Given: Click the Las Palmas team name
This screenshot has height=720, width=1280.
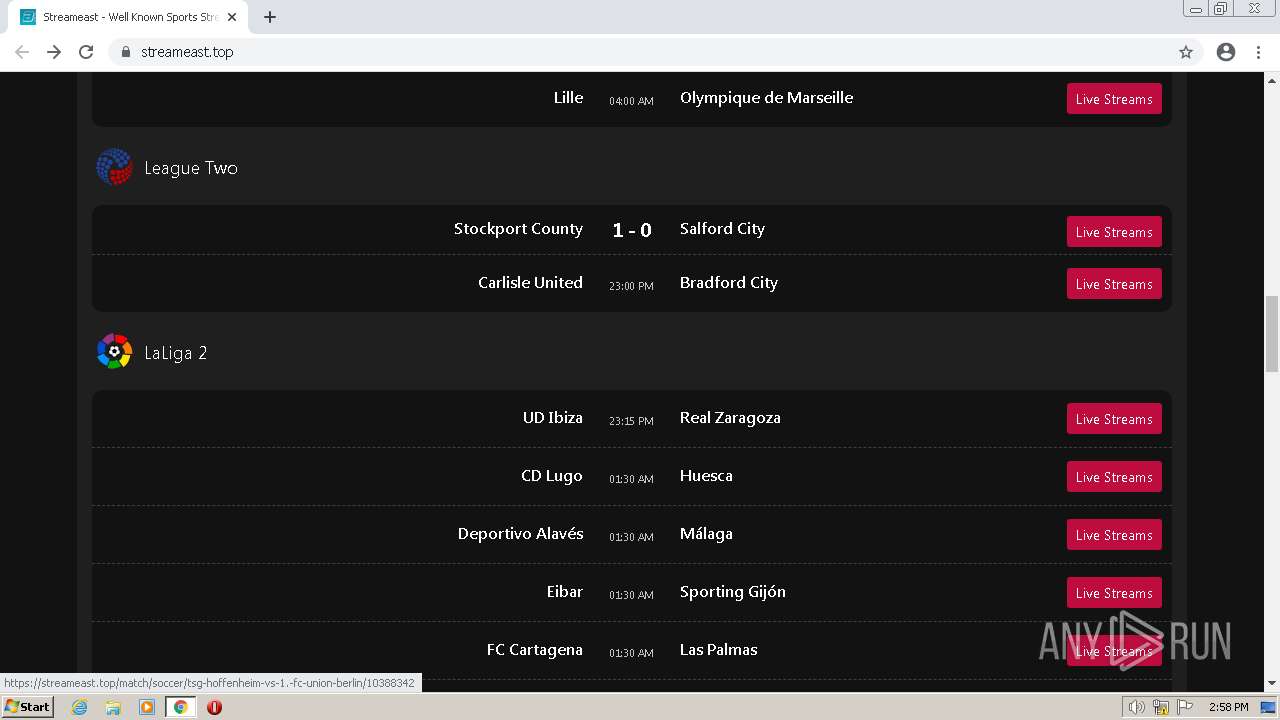Looking at the screenshot, I should click(x=719, y=650).
